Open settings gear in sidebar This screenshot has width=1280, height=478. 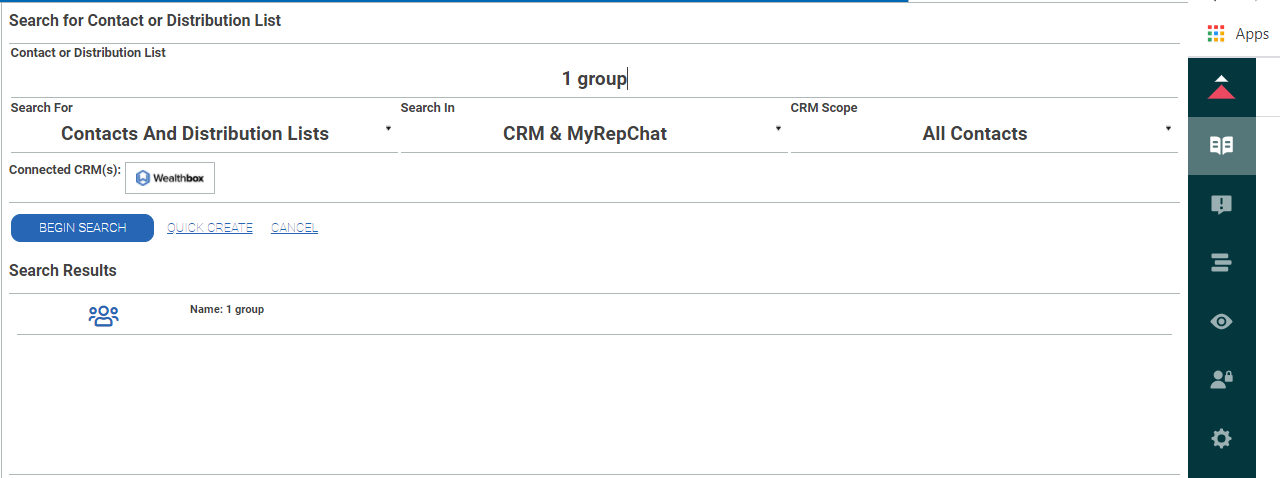[x=1221, y=438]
